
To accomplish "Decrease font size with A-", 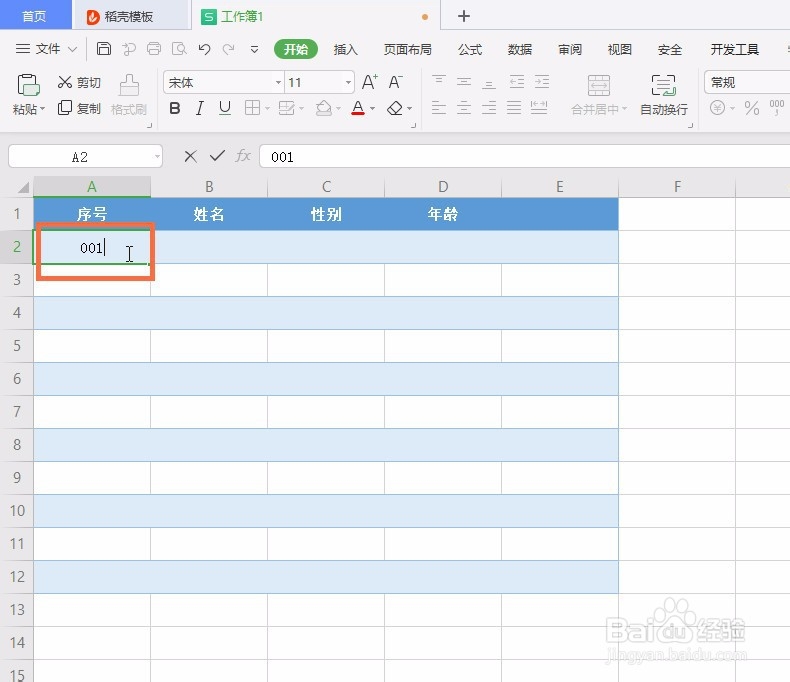I will click(395, 82).
